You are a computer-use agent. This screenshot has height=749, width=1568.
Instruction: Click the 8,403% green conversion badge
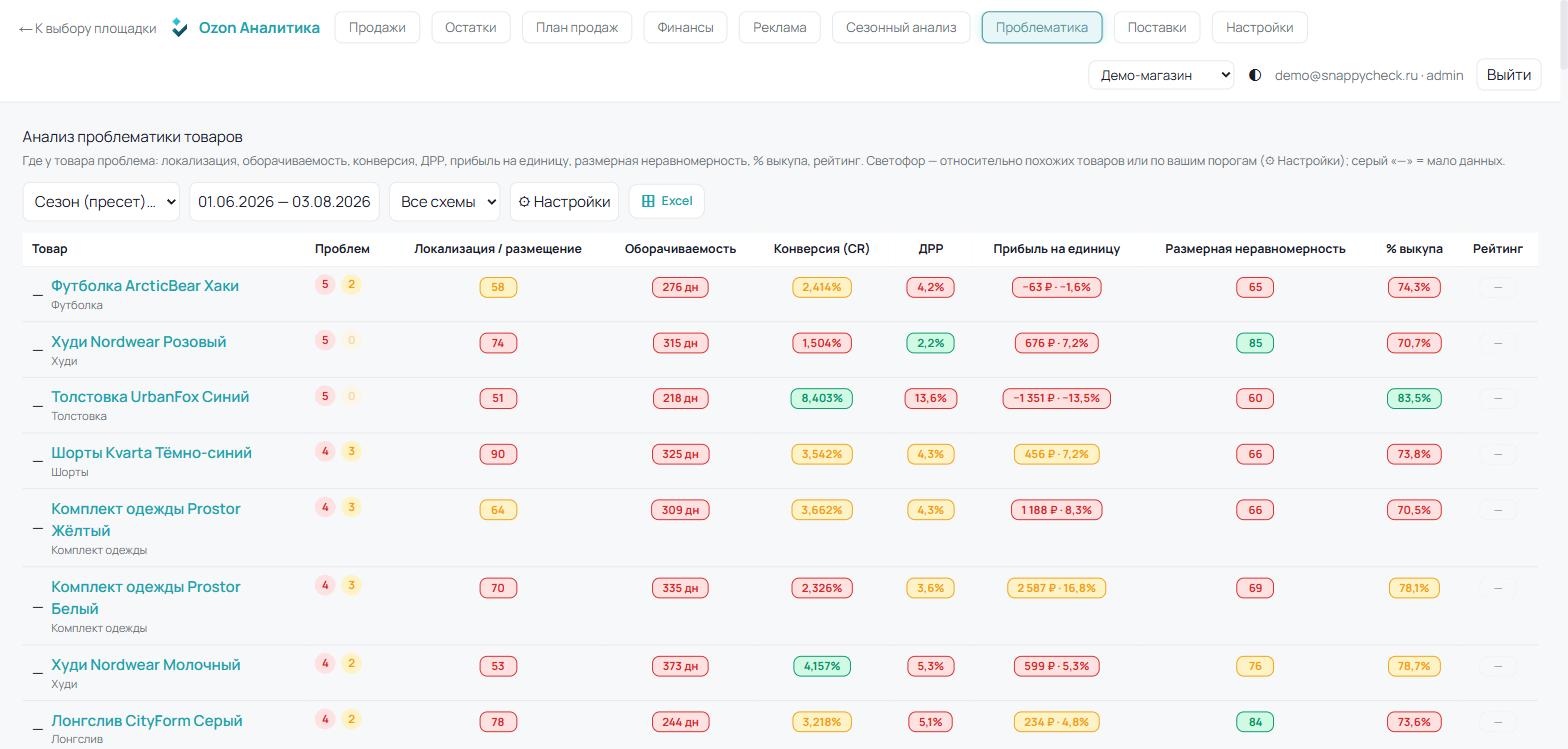821,398
